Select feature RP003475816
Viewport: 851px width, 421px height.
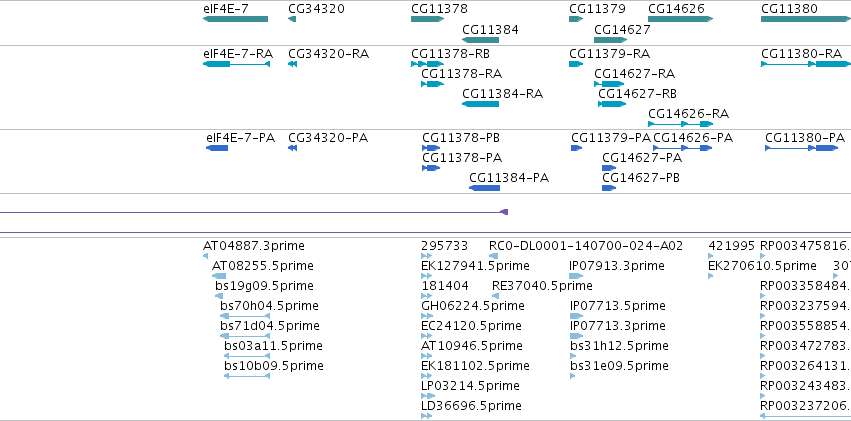763,256
